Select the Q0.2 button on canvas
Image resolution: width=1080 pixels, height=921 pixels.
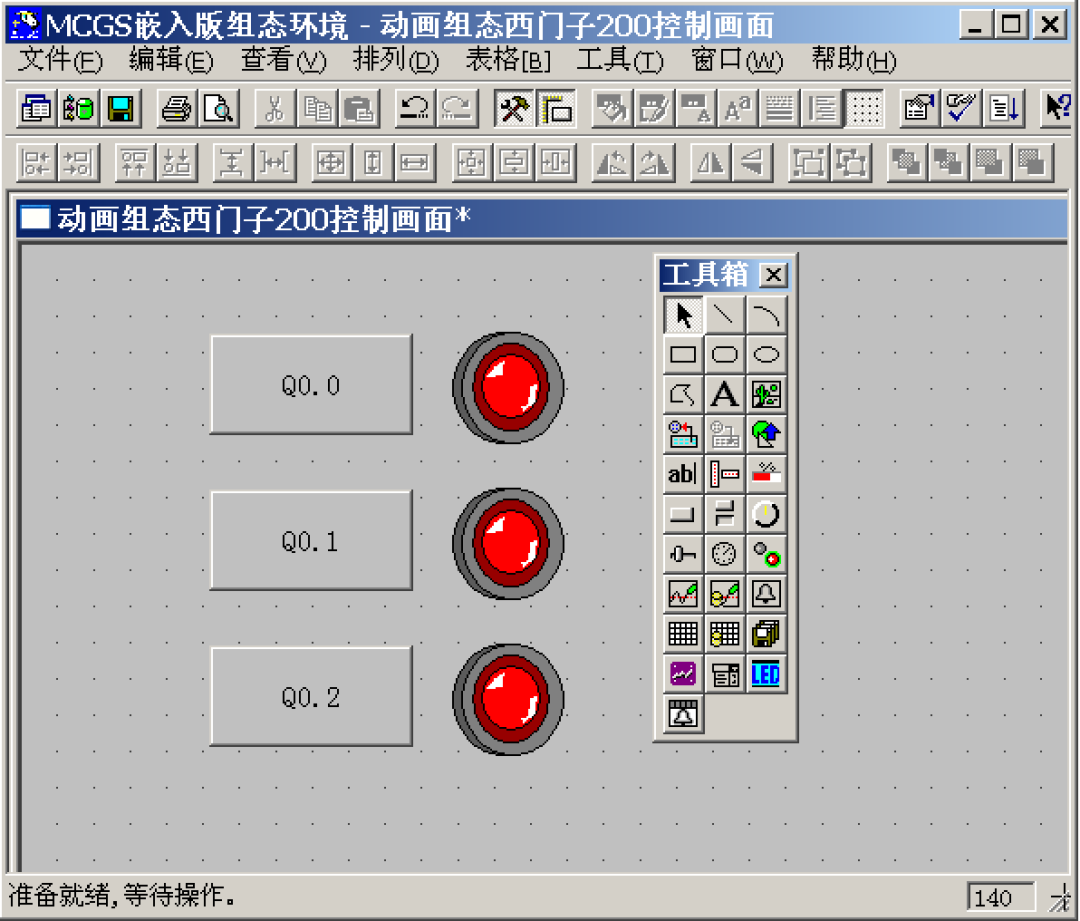coord(311,696)
